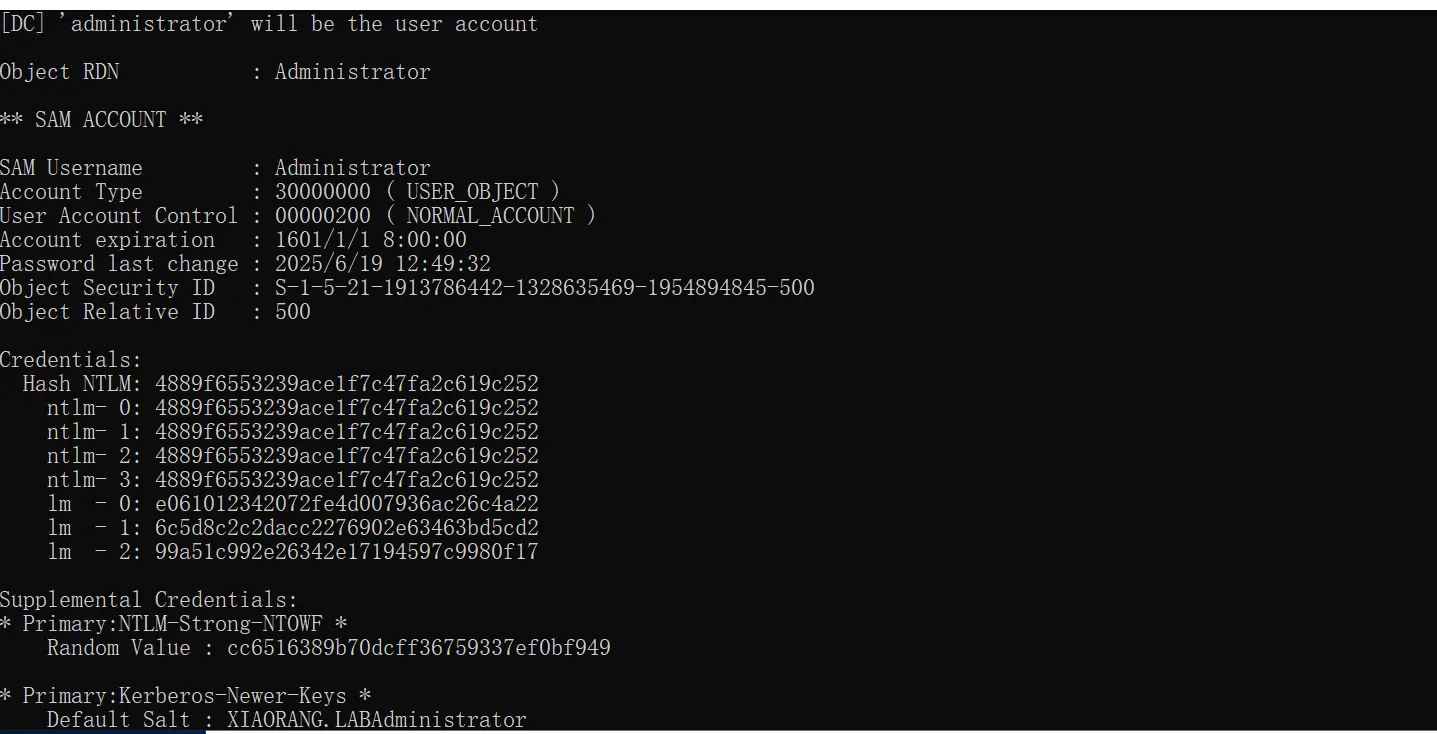Click the NORMAL_ACCOUNT text
The image size is (1437, 734).
tap(490, 216)
